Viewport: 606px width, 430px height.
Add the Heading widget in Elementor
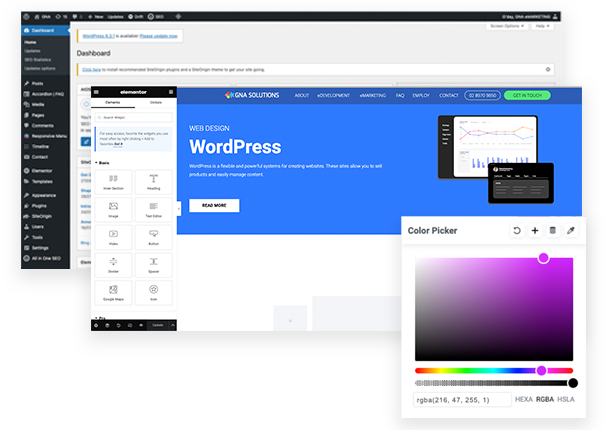(154, 182)
